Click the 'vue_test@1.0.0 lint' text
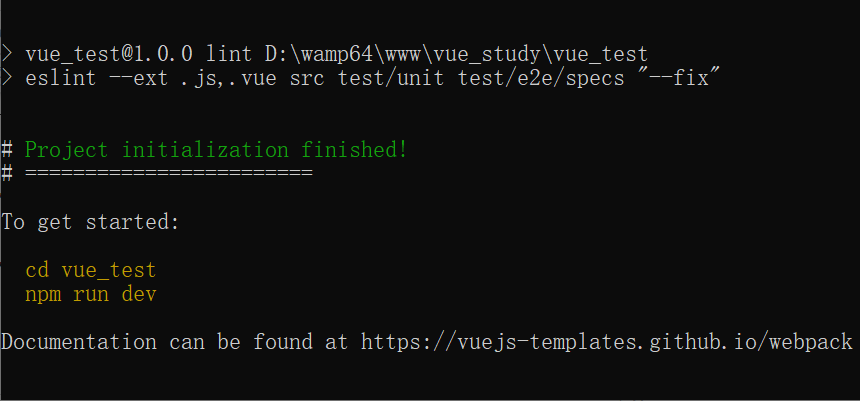The height and width of the screenshot is (401, 860). [x=139, y=54]
